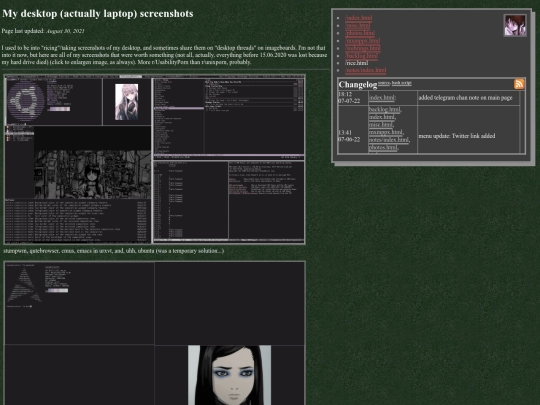Open the /index.html menu link

(359, 18)
